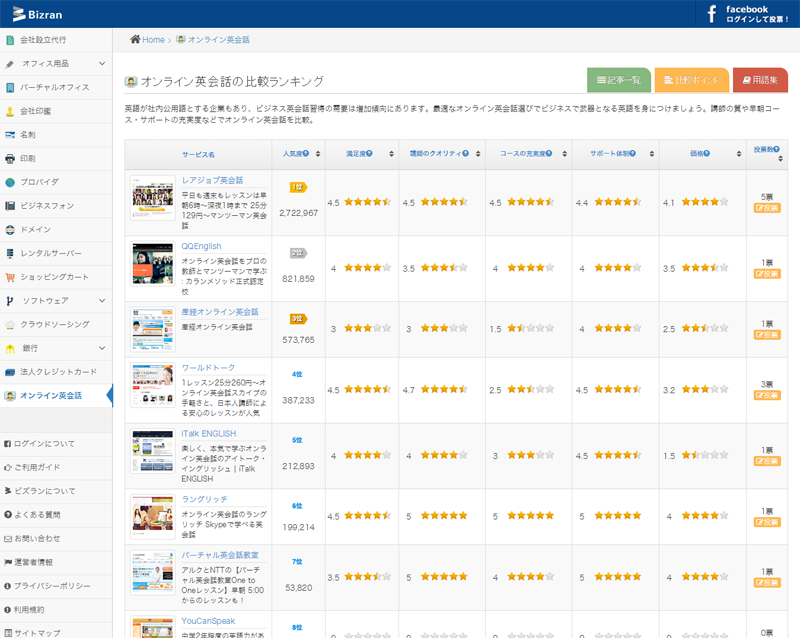This screenshot has height=638, width=800.
Task: Vote for ワールドトーク with 投票 button
Action: (x=767, y=396)
